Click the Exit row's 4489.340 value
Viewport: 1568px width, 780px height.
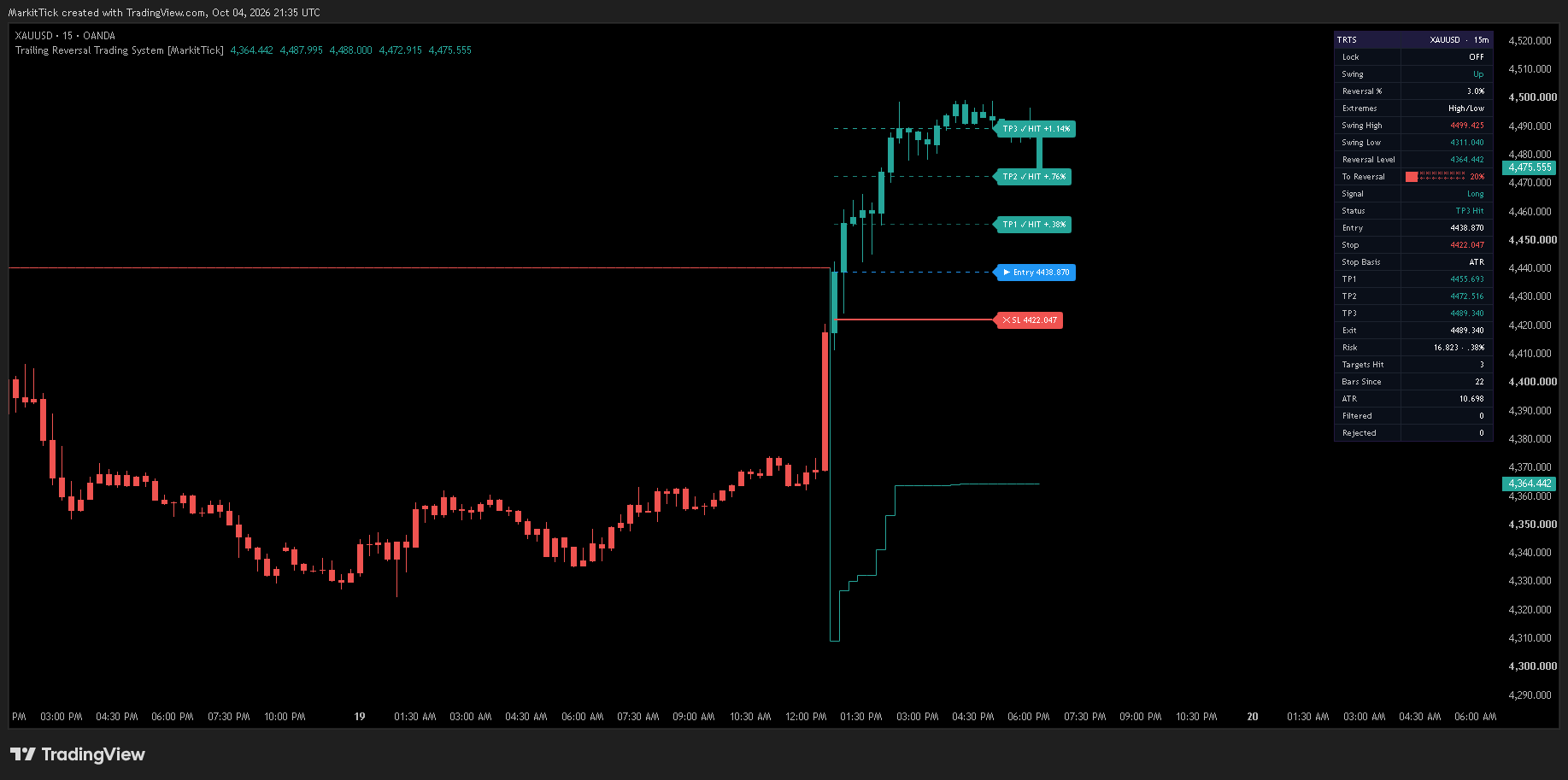[x=1467, y=331]
